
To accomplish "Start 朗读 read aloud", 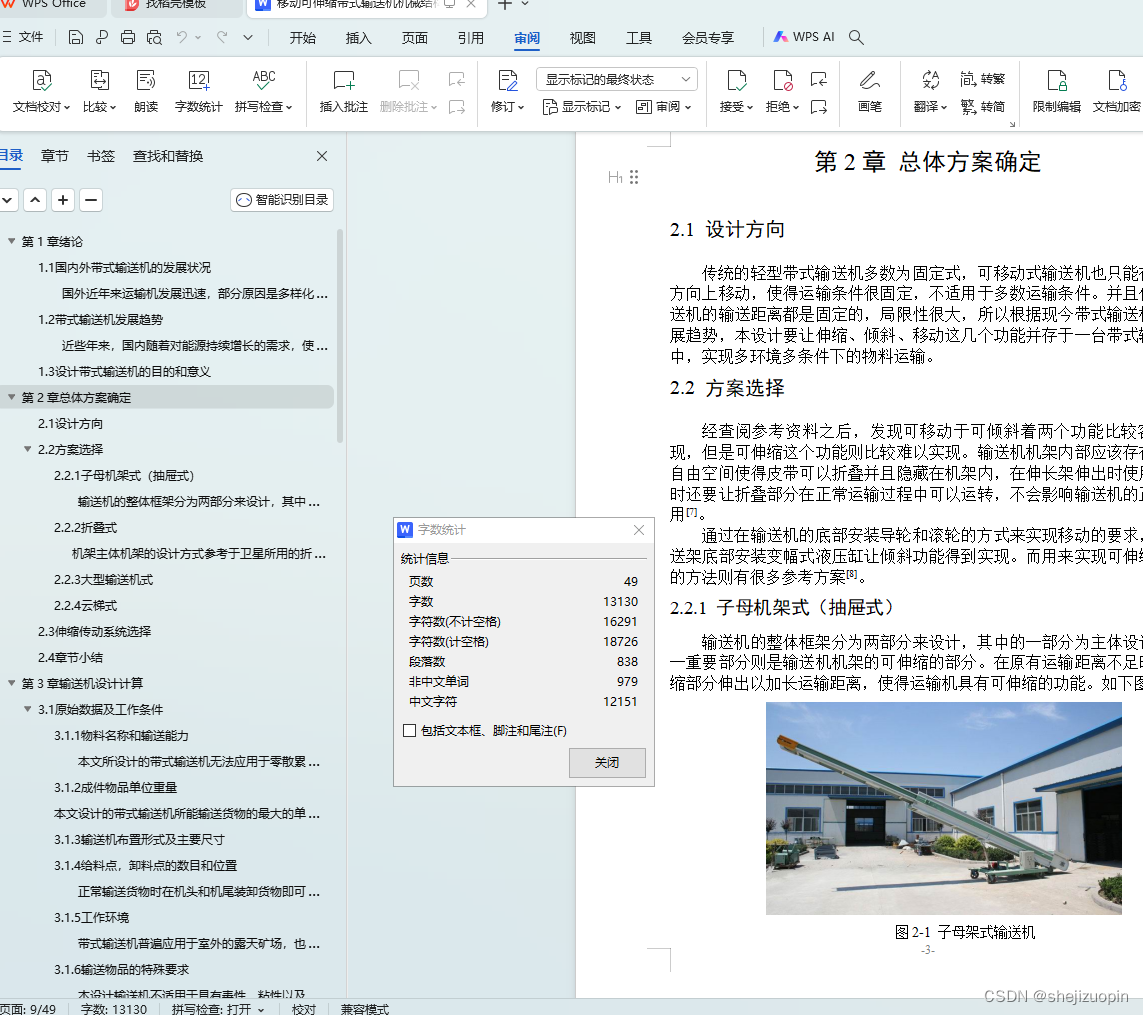I will tap(146, 90).
